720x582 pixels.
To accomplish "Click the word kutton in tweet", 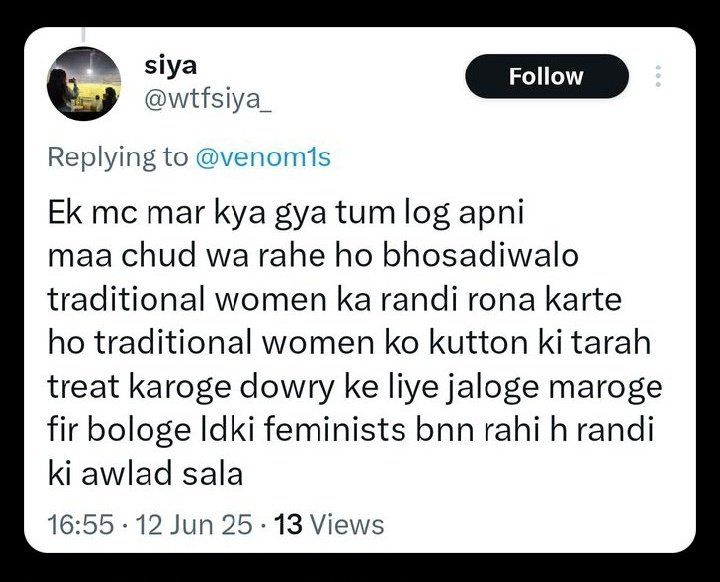I will pyautogui.click(x=478, y=343).
